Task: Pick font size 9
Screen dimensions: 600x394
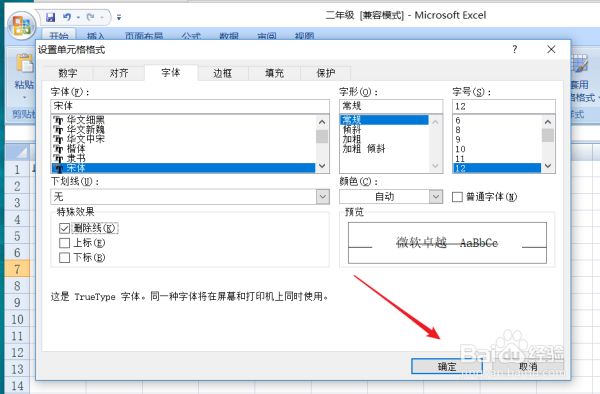Action: click(x=497, y=139)
